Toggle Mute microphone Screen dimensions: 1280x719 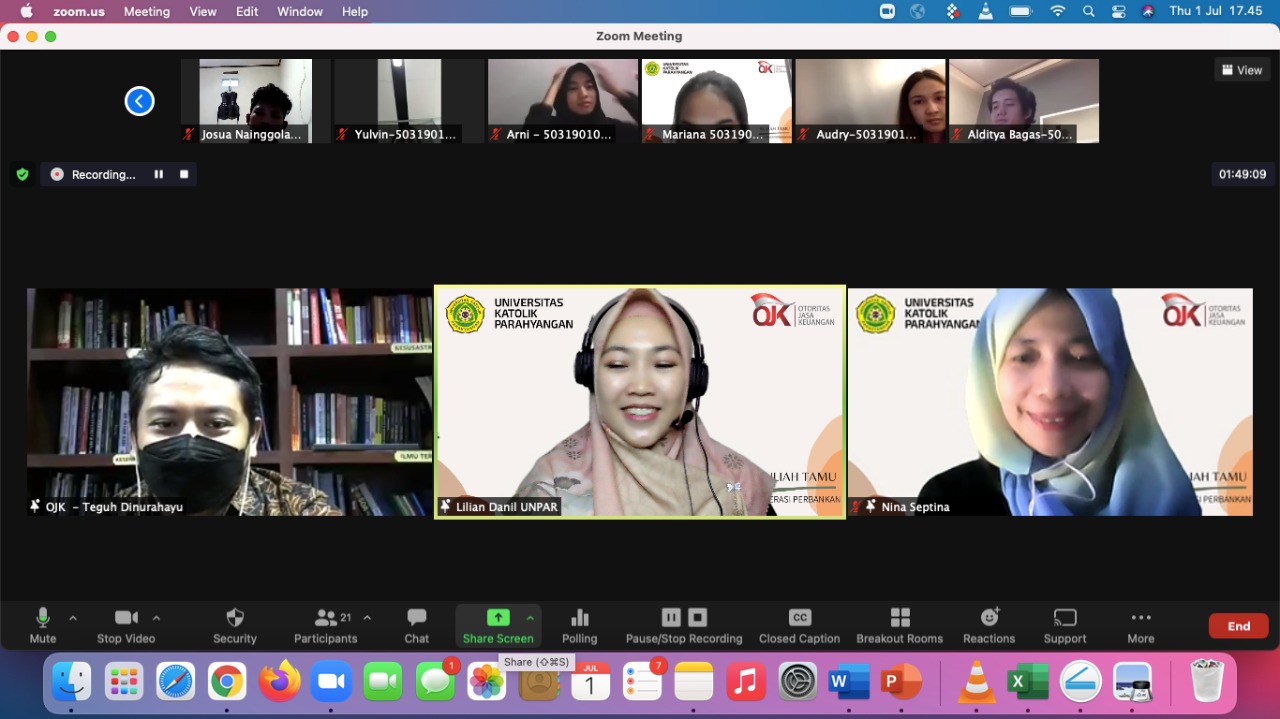[x=43, y=625]
